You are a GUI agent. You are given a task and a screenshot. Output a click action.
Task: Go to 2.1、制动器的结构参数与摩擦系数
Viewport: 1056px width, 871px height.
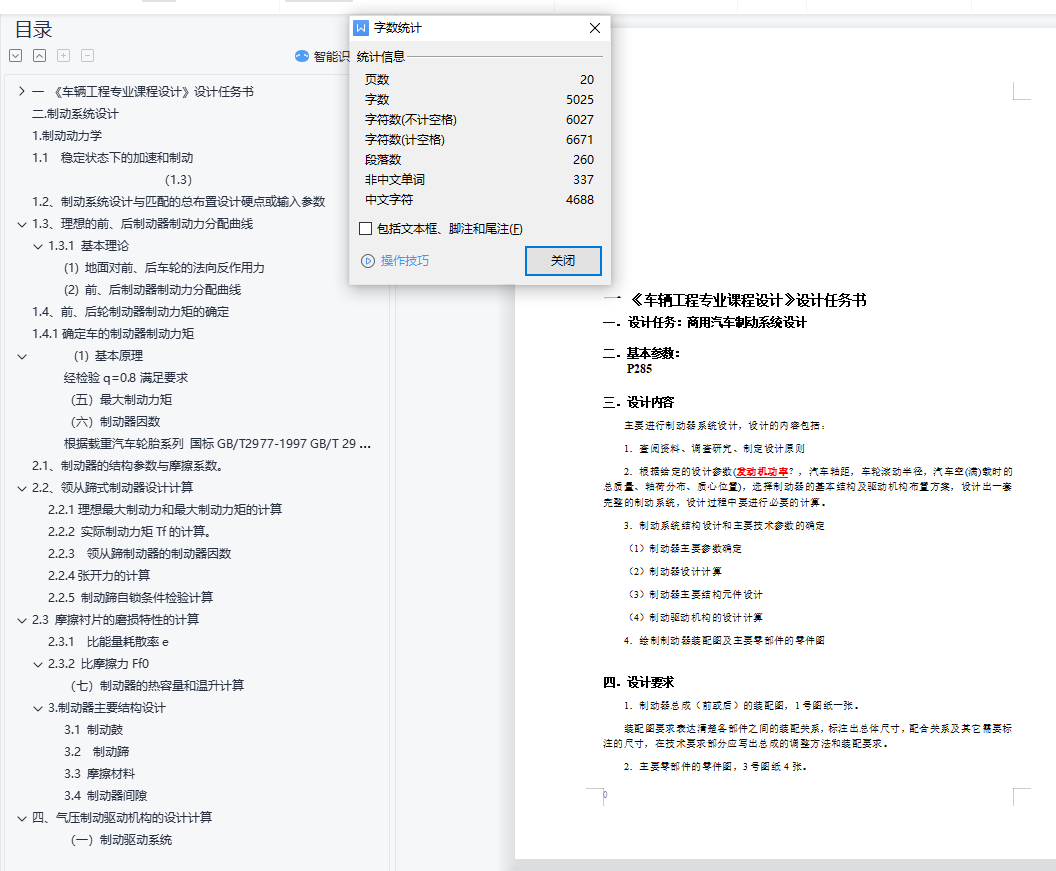click(128, 465)
